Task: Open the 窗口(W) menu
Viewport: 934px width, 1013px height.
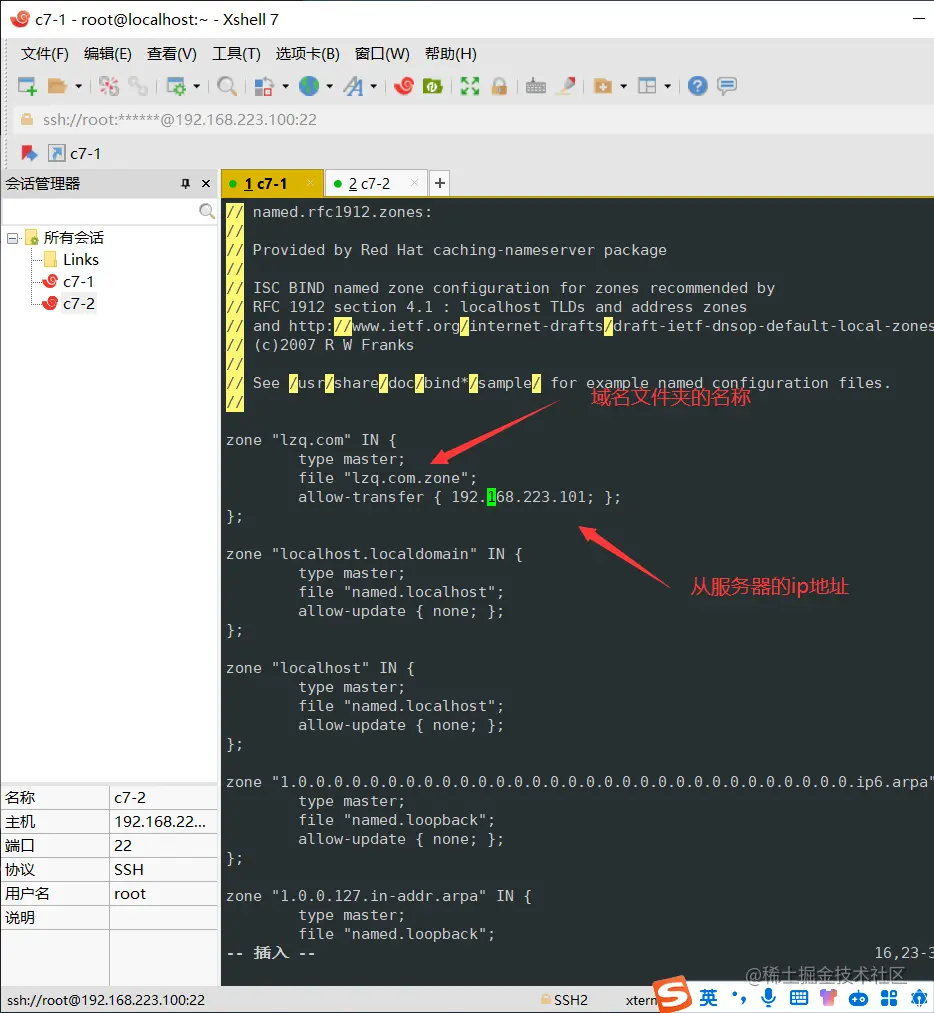Action: [x=382, y=54]
